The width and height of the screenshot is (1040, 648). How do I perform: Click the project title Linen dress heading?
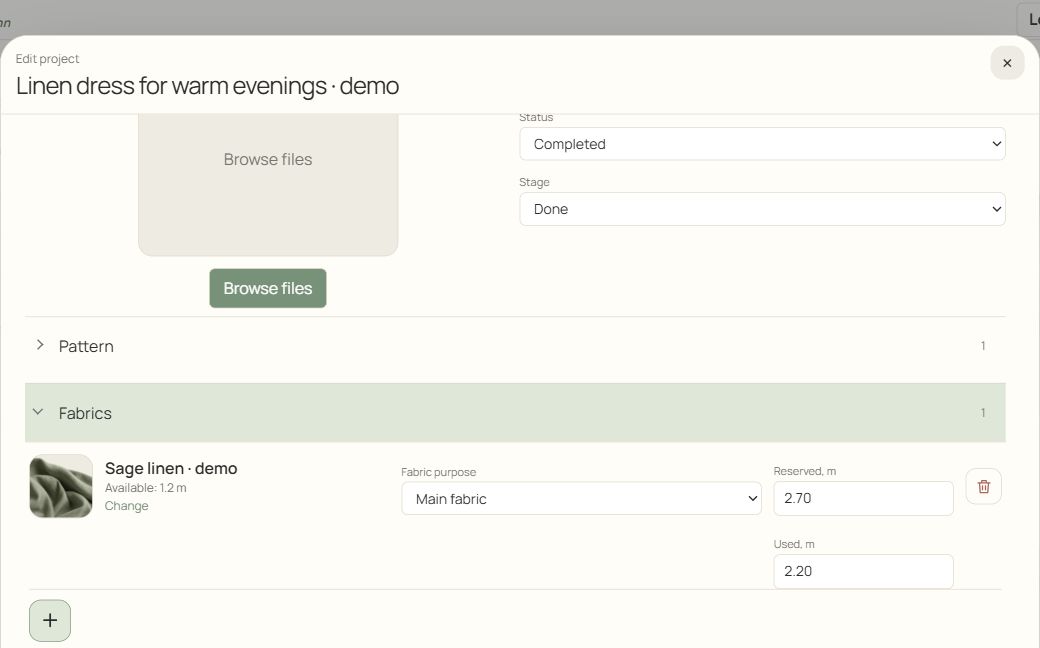coord(208,86)
